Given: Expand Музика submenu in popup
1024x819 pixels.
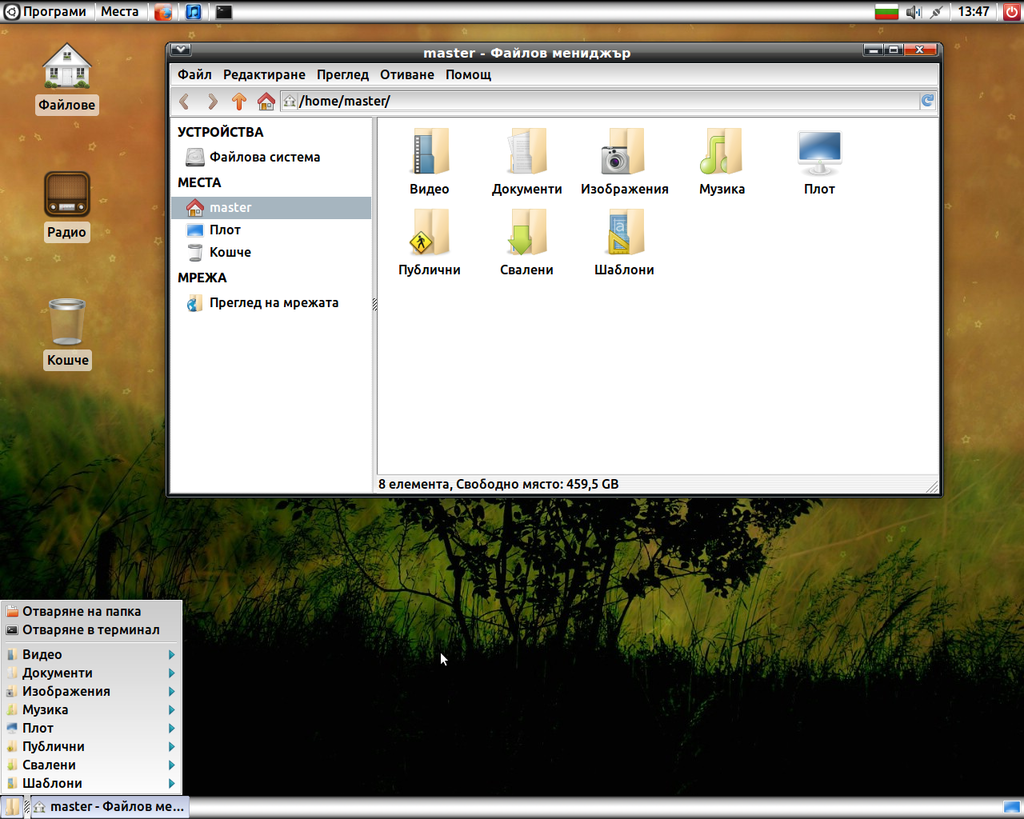Looking at the screenshot, I should tap(91, 709).
